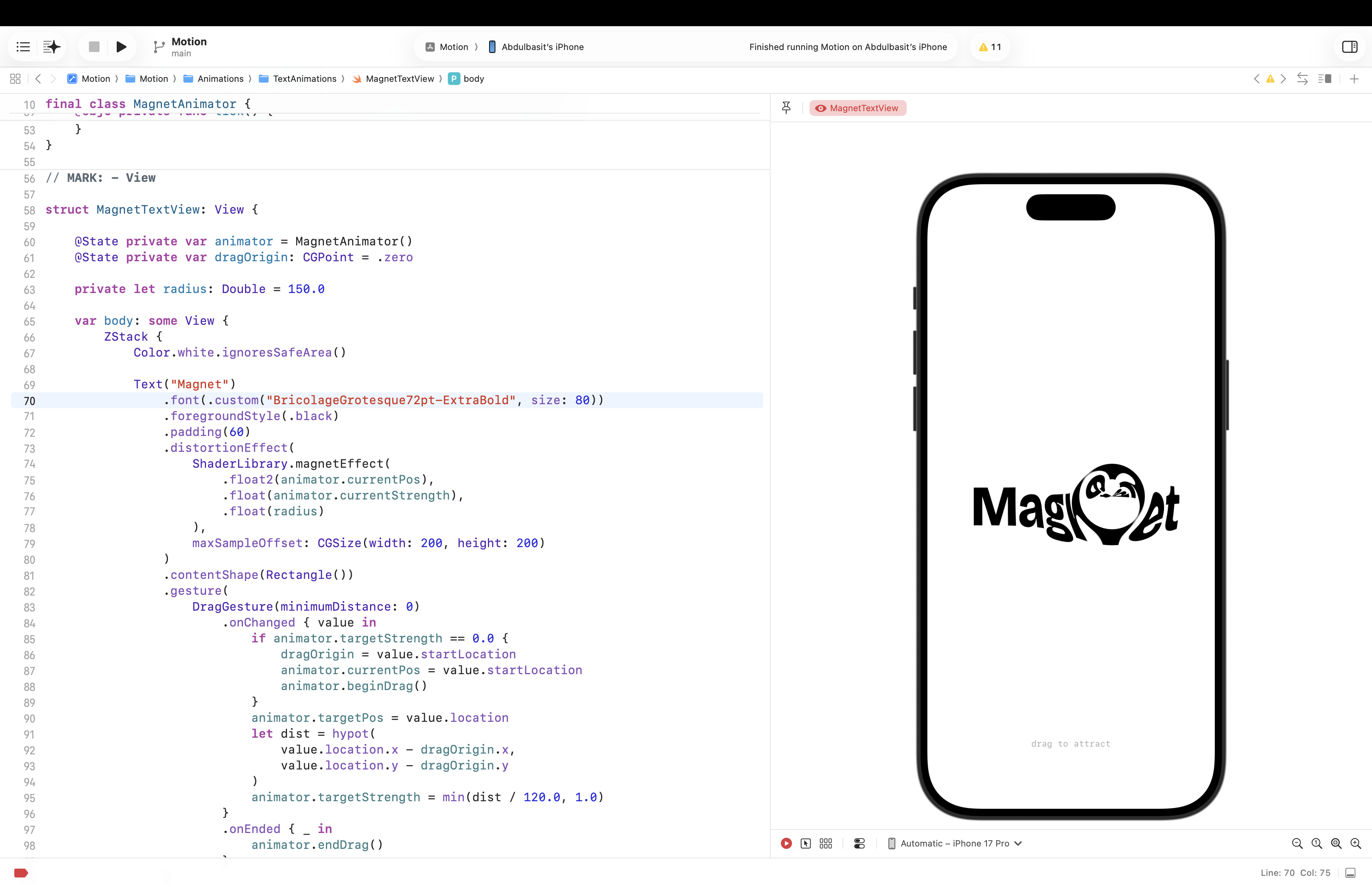Click the 11 warnings indicator
This screenshot has height=887, width=1372.
(x=990, y=47)
